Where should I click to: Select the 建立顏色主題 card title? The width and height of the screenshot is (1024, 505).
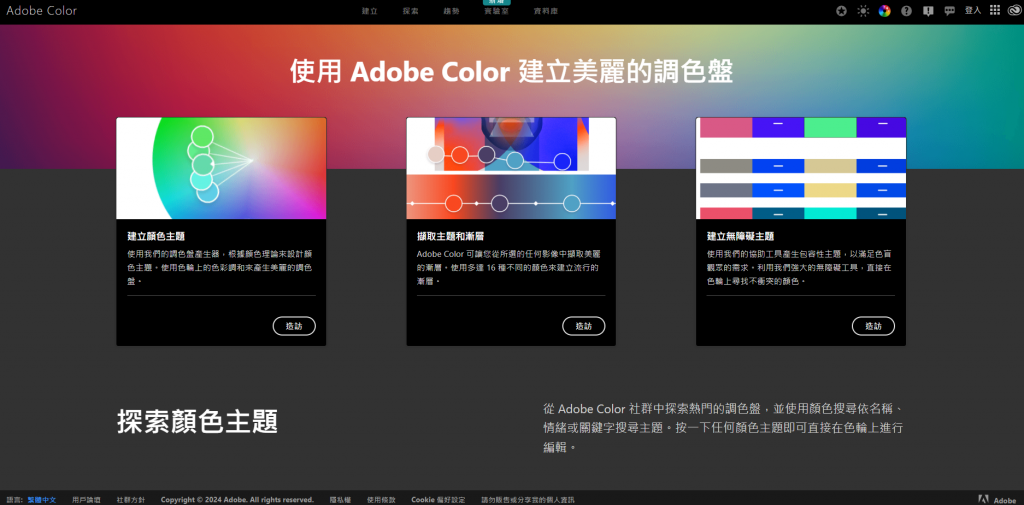click(x=157, y=236)
